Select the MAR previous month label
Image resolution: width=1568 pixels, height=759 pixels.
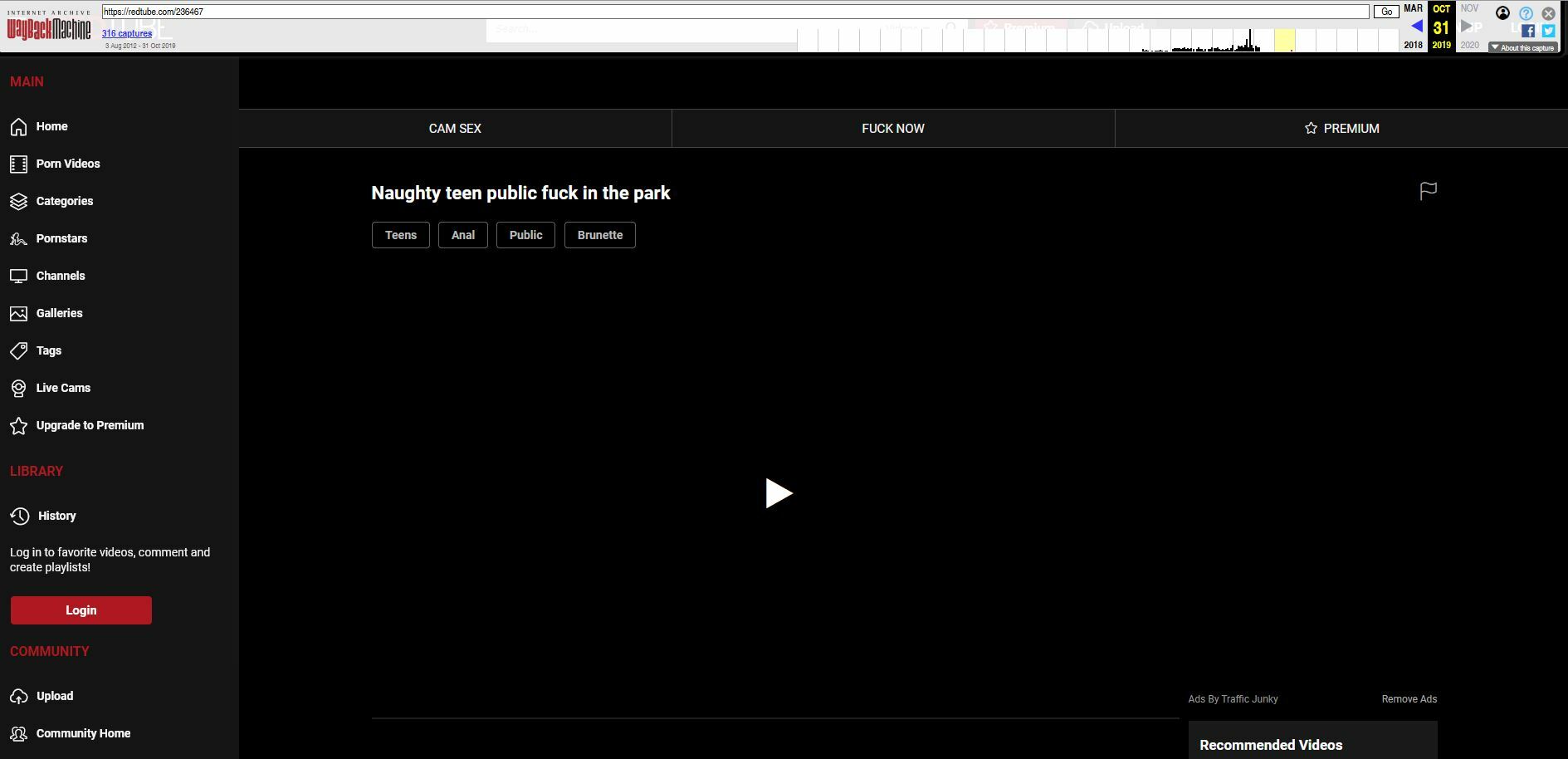(1413, 8)
